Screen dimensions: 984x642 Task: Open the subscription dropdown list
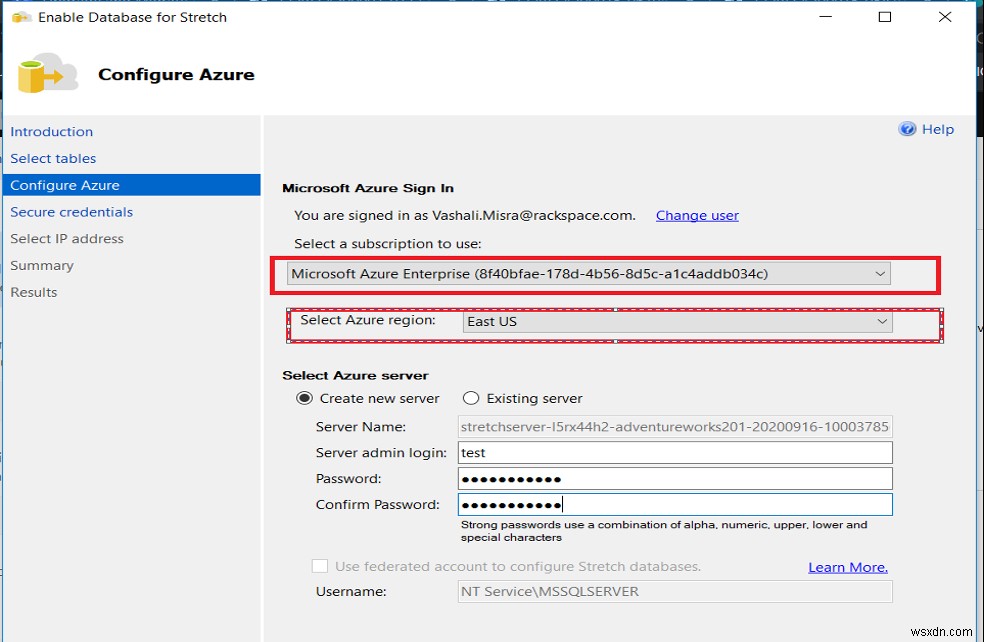880,274
